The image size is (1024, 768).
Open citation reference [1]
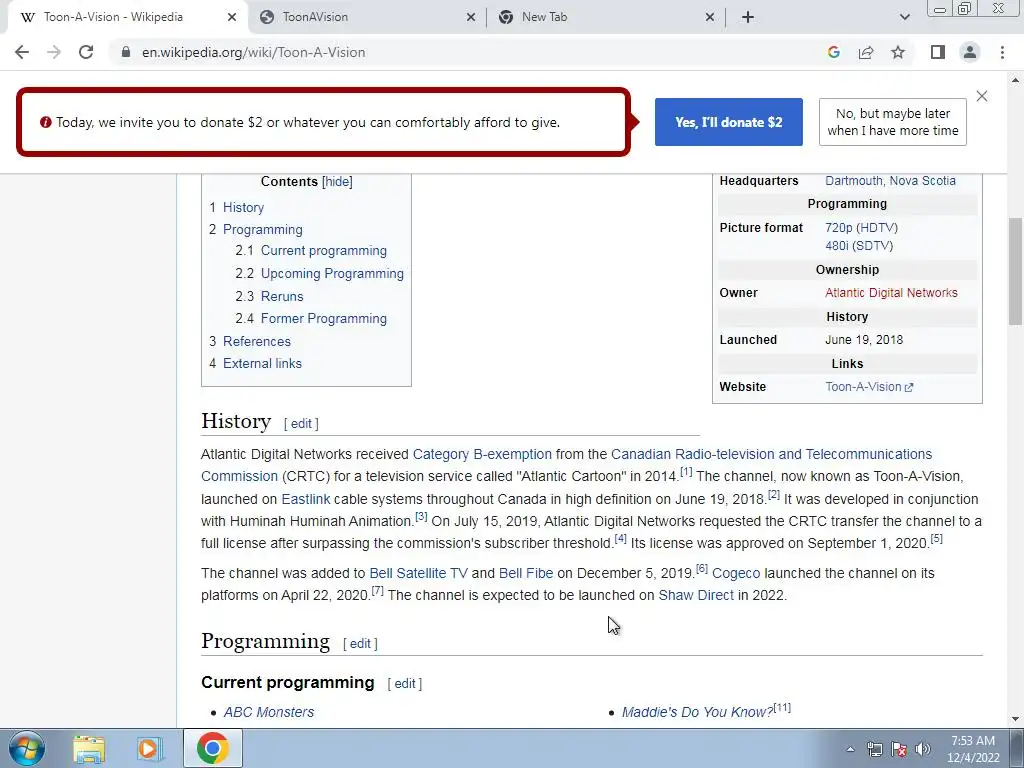pos(686,472)
